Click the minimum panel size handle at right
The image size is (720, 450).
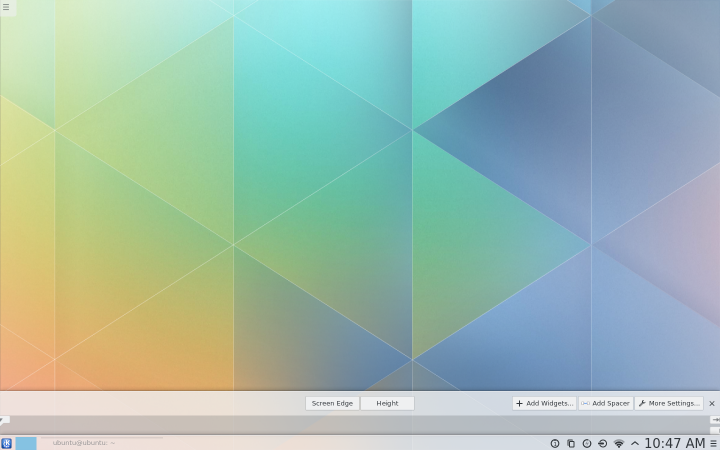click(715, 431)
